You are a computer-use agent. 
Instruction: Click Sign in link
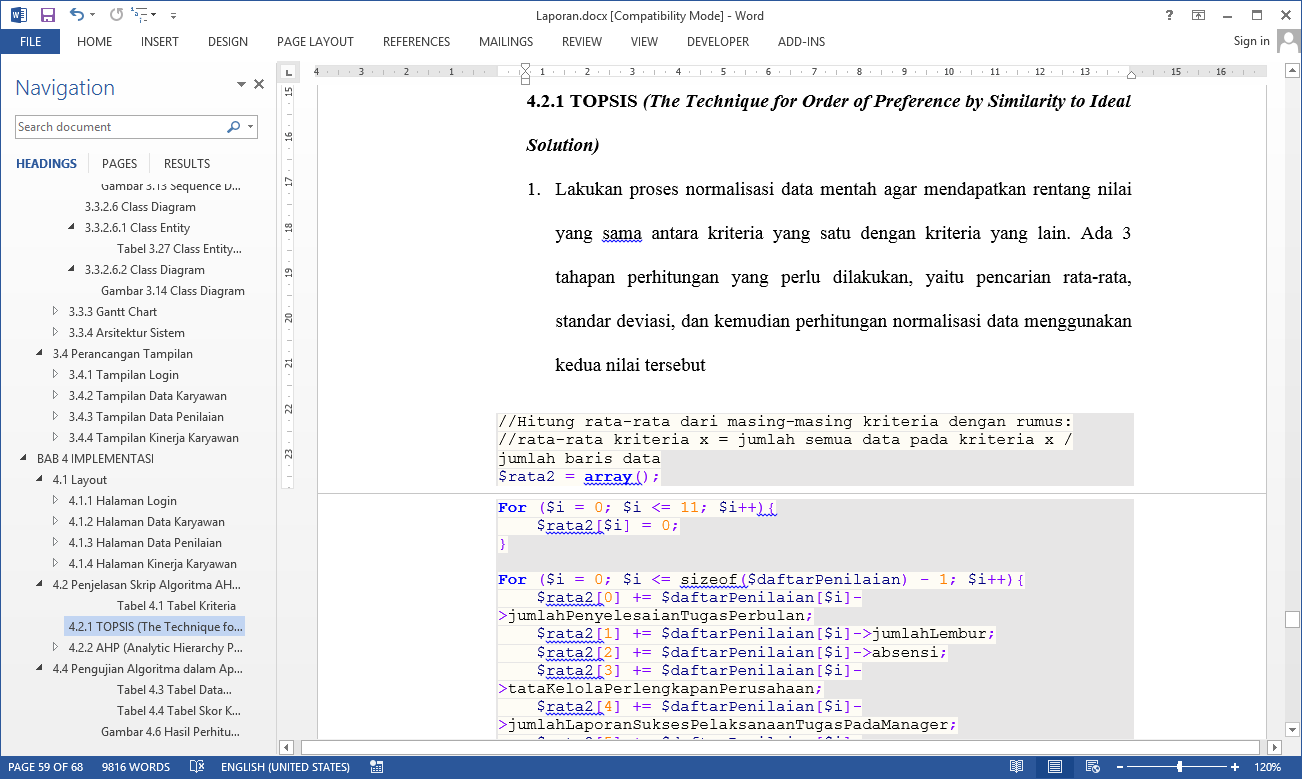click(1251, 41)
